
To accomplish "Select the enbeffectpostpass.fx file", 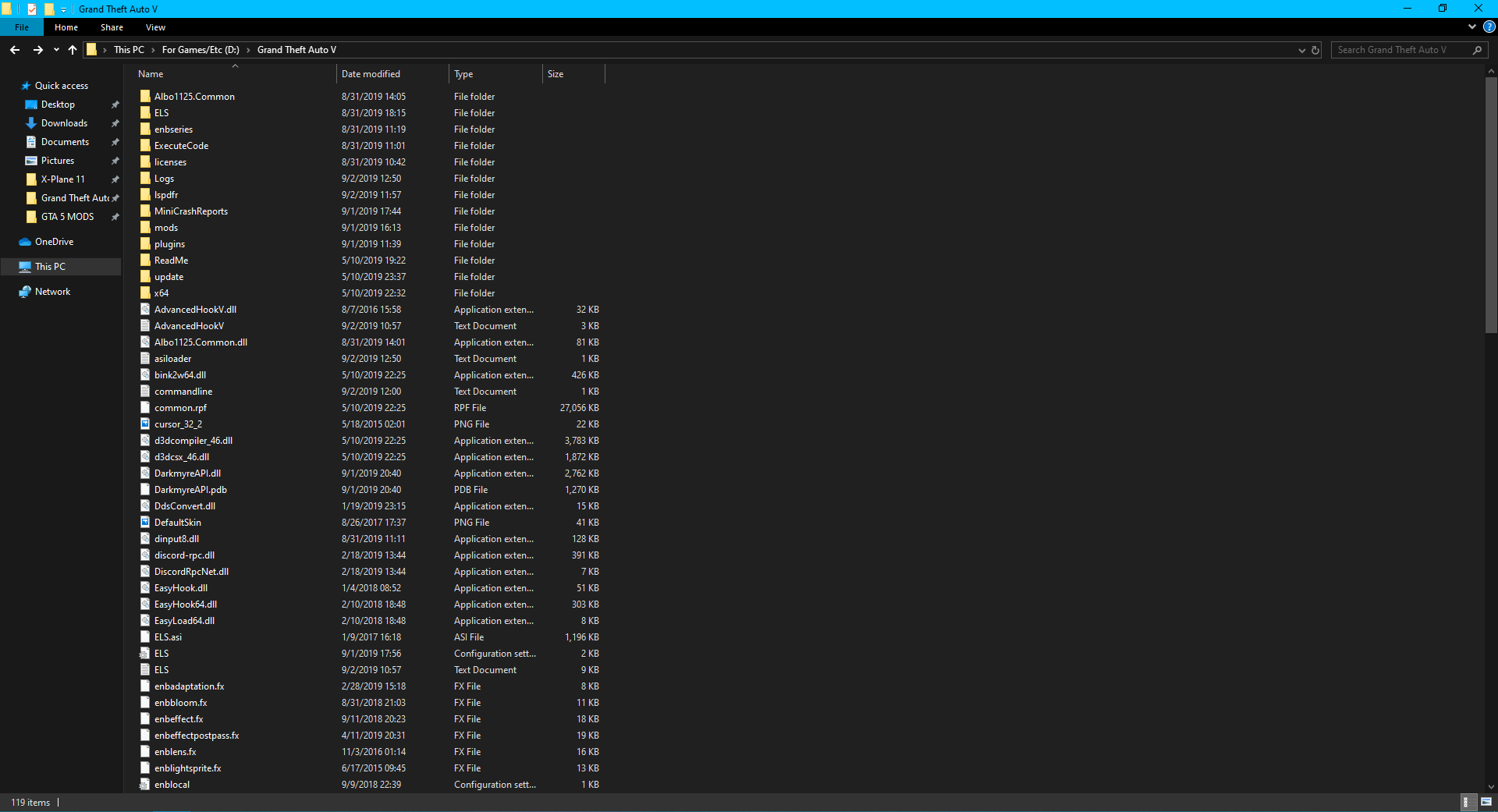I will point(197,736).
